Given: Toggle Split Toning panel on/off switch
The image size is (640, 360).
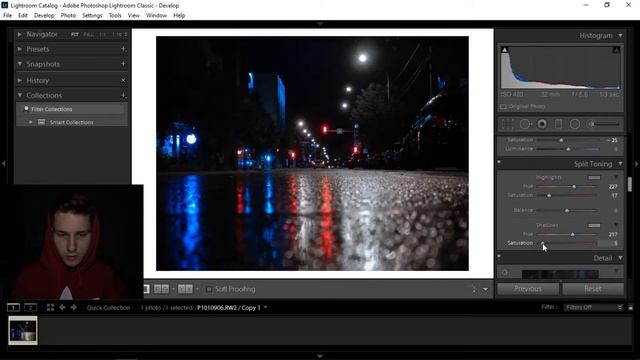Looking at the screenshot, I should click(499, 163).
